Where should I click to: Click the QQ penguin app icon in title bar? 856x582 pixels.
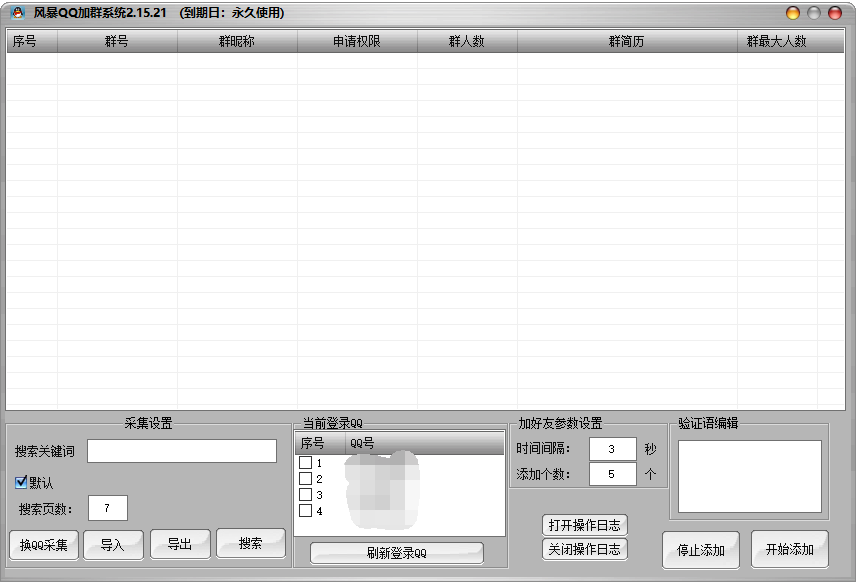point(17,13)
